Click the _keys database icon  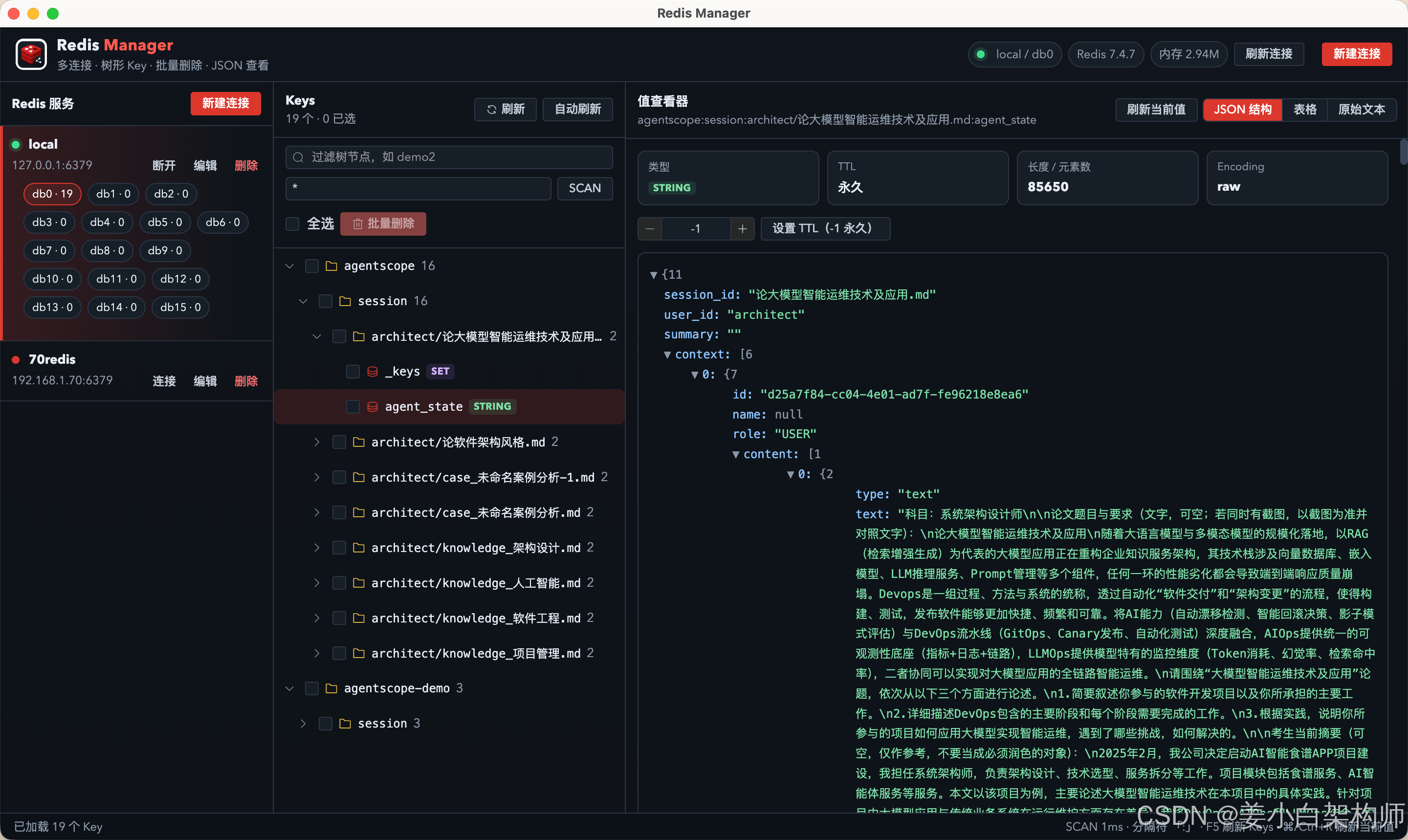[373, 371]
